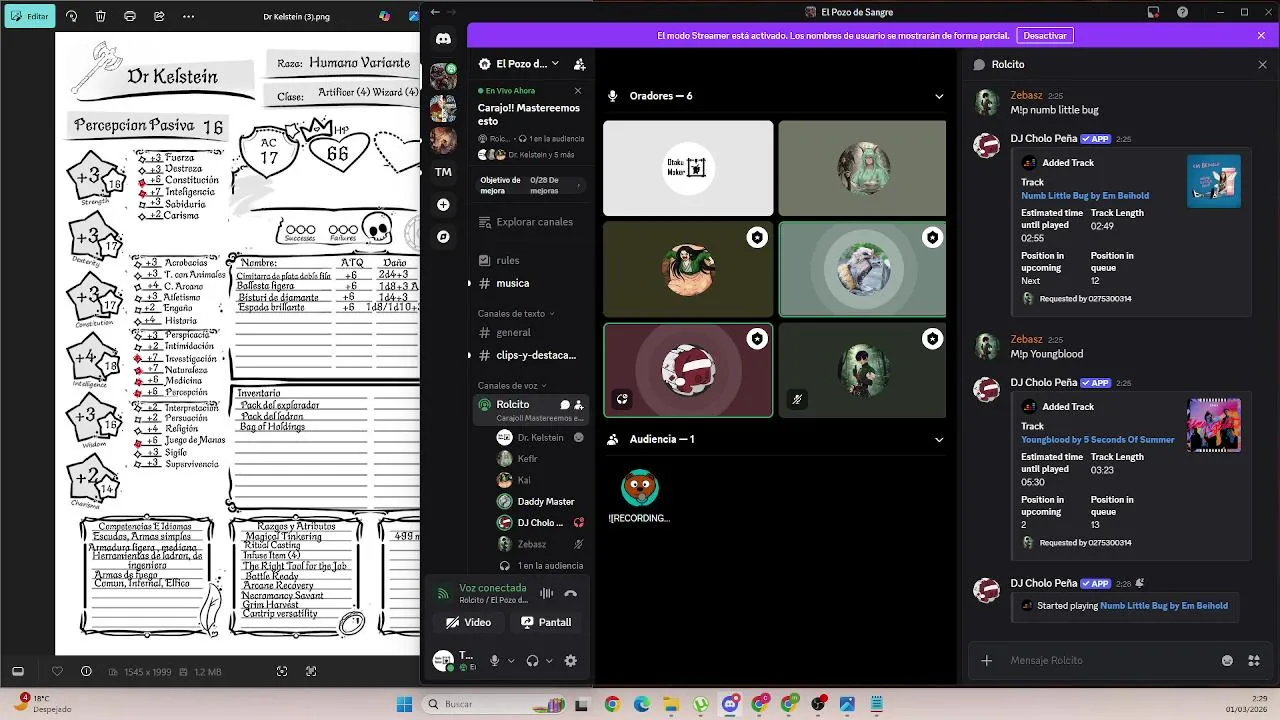The image size is (1280, 720).
Task: Click Numb Little Bug album thumbnail
Action: point(1214,181)
